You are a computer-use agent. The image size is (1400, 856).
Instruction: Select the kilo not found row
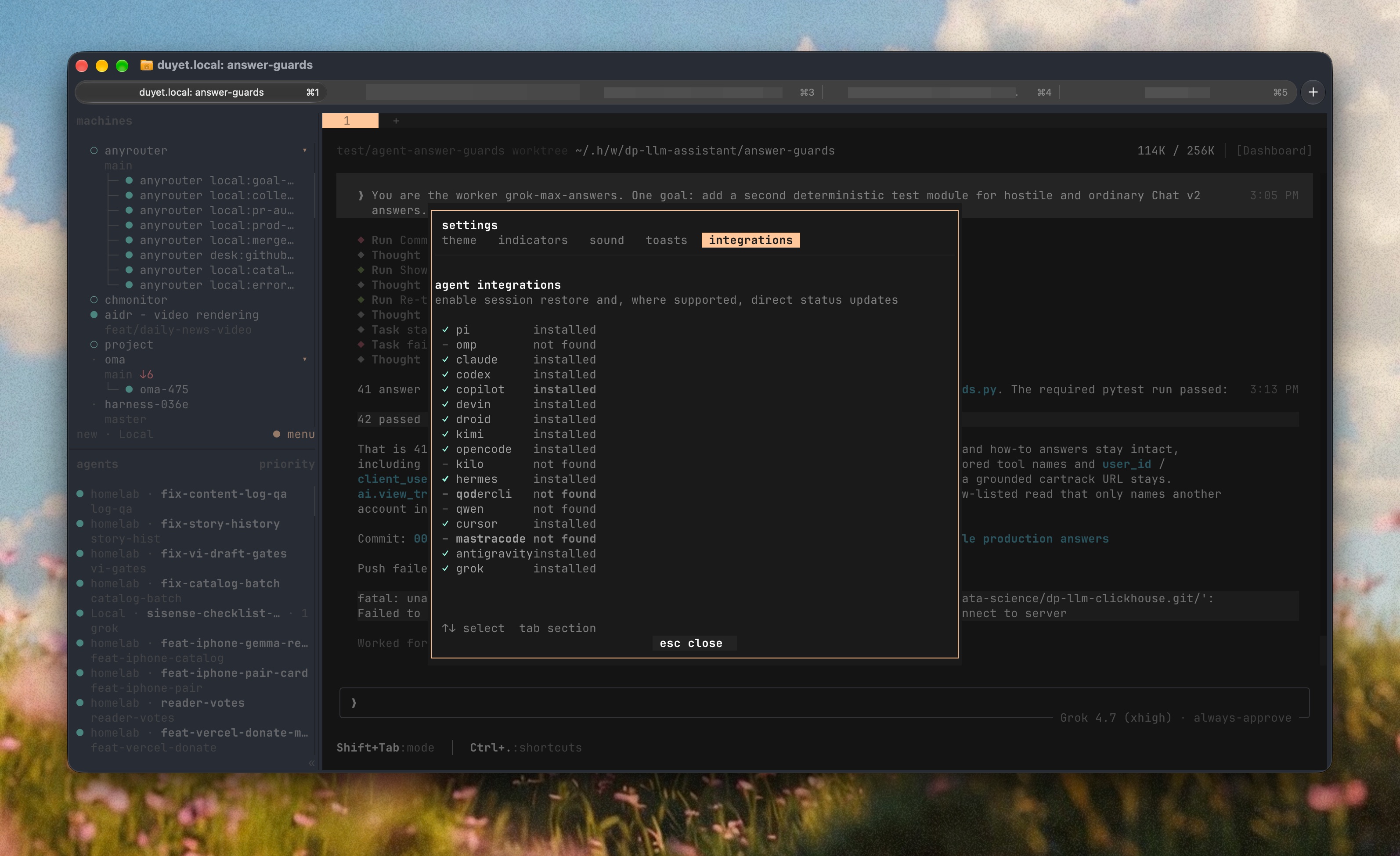(519, 464)
